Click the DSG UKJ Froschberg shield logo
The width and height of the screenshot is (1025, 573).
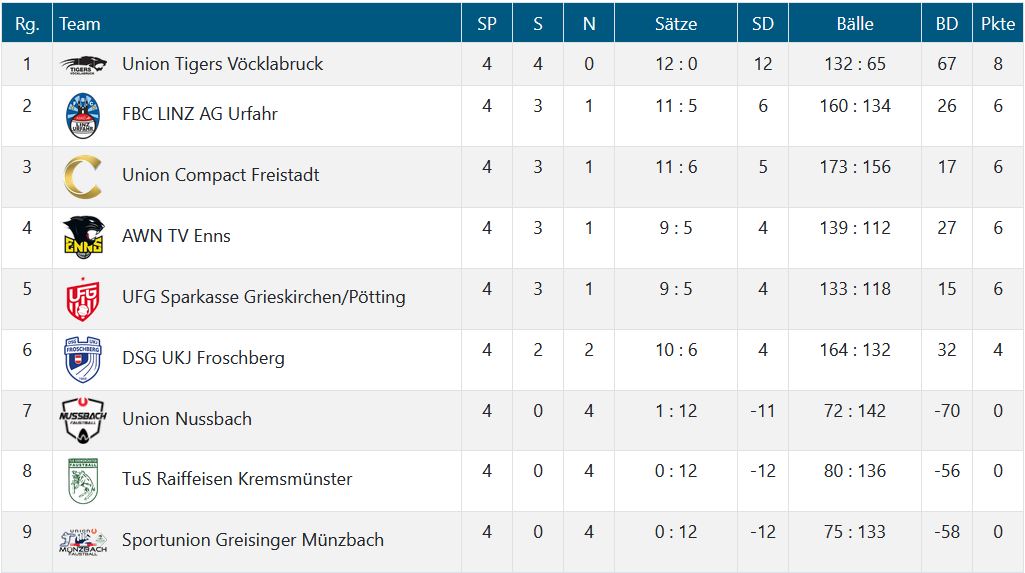point(83,360)
